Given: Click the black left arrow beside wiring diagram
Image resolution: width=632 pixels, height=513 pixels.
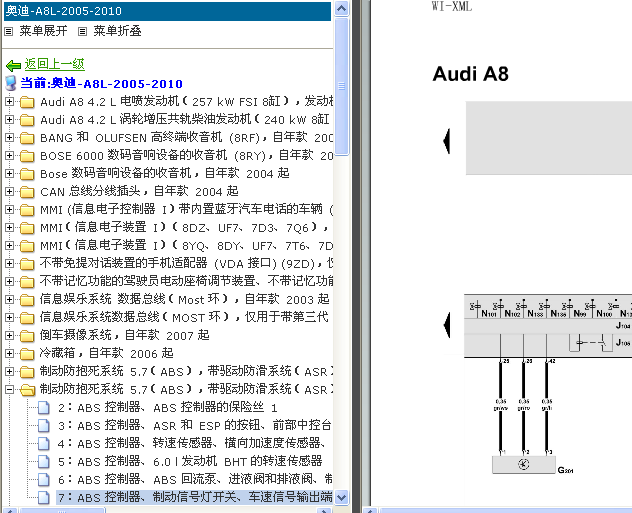Looking at the screenshot, I should click(x=447, y=325).
